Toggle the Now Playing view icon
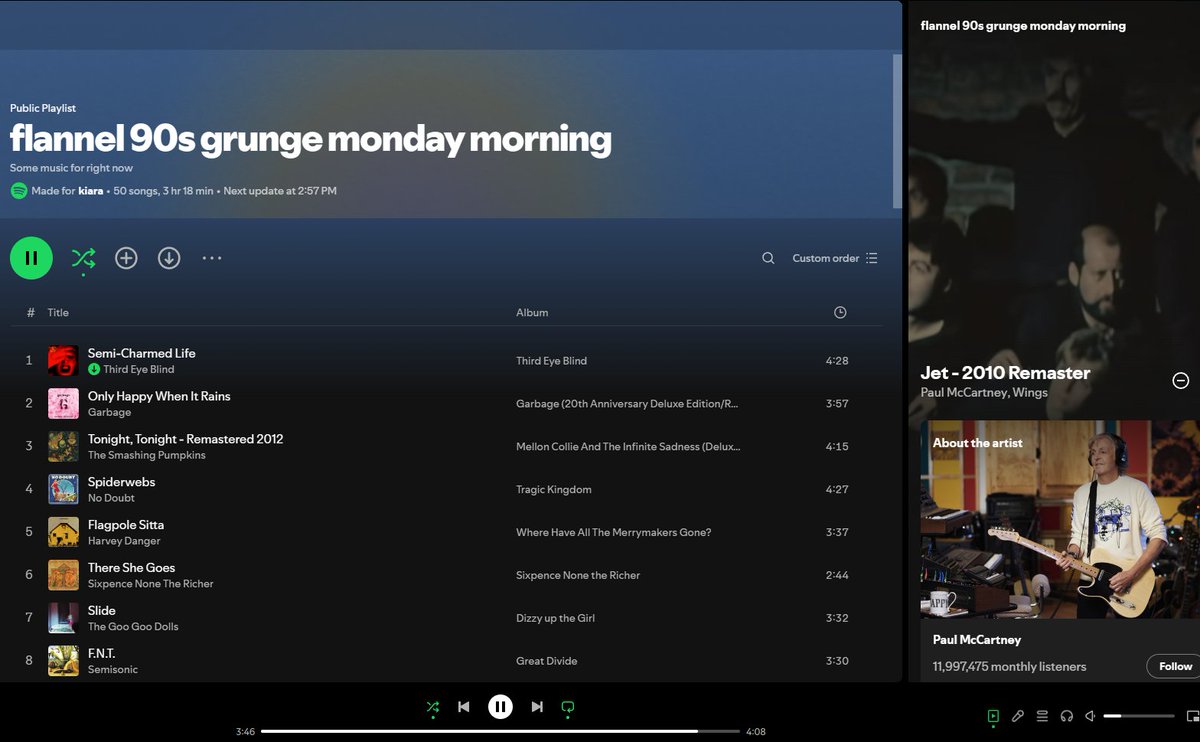This screenshot has height=742, width=1200. tap(993, 716)
